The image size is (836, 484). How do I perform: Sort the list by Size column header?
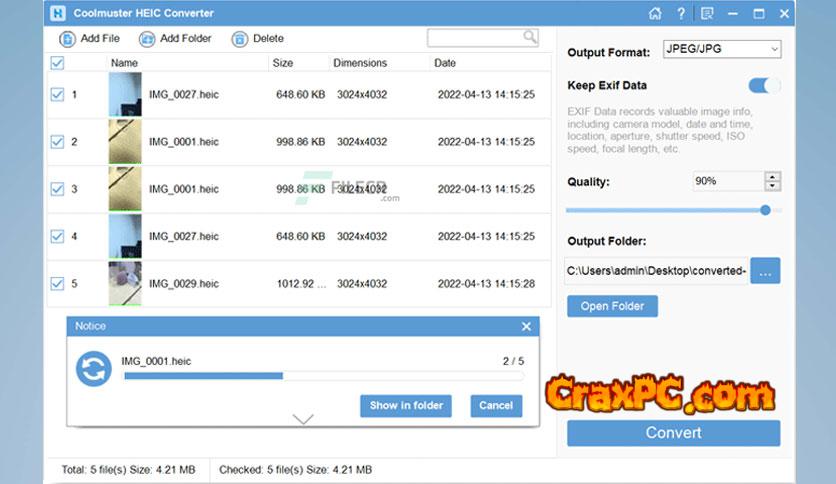click(x=283, y=63)
